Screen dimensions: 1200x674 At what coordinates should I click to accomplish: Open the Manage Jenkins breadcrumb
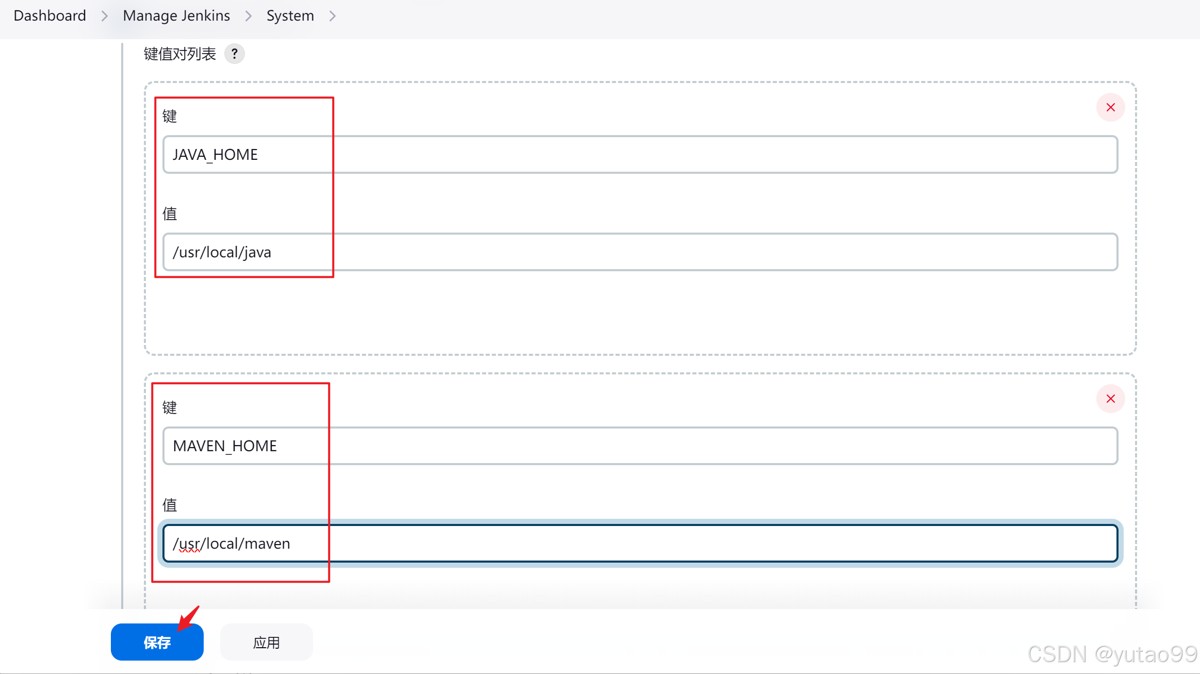point(176,16)
